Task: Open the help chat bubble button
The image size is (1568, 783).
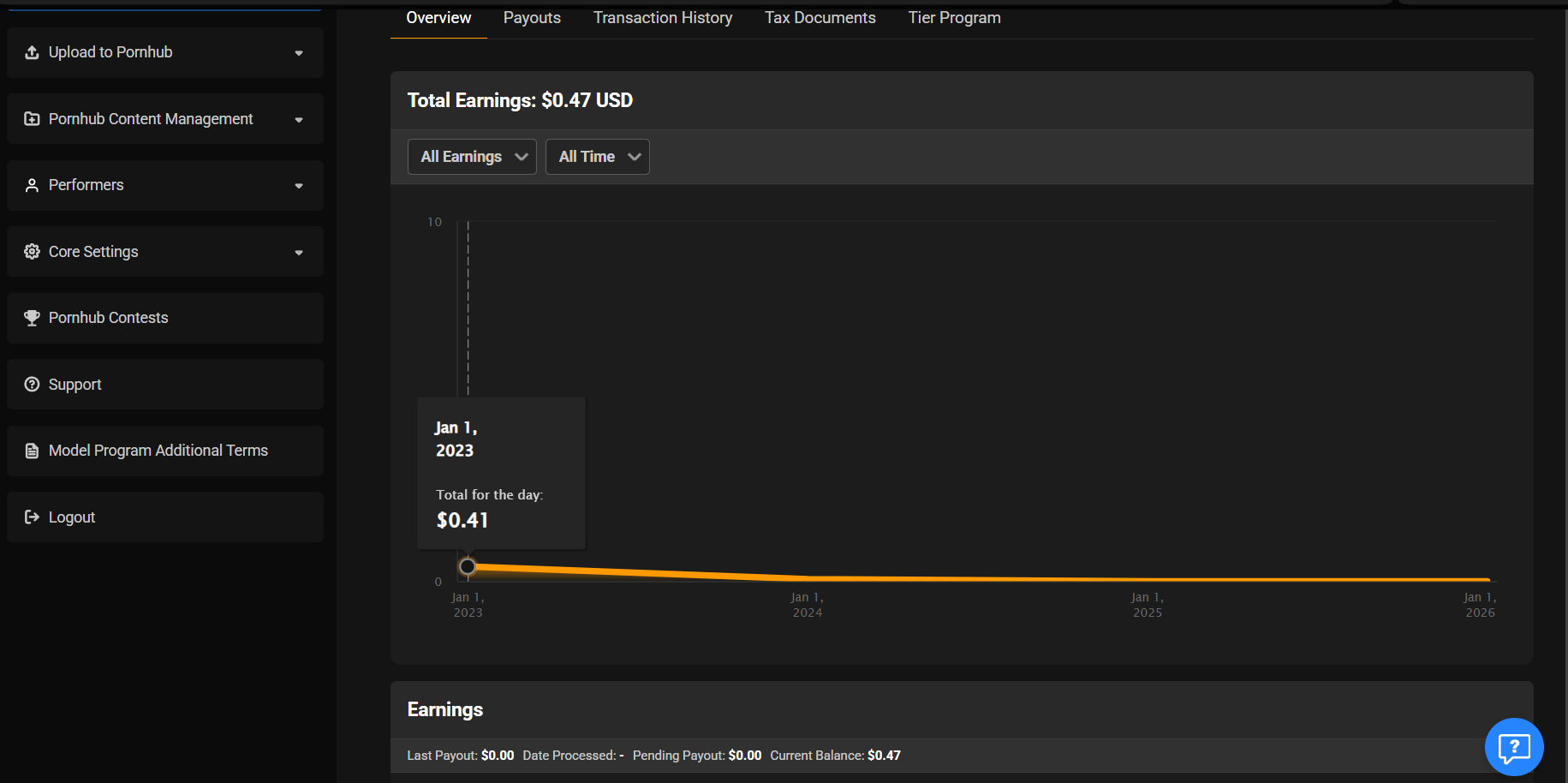Action: (x=1513, y=747)
